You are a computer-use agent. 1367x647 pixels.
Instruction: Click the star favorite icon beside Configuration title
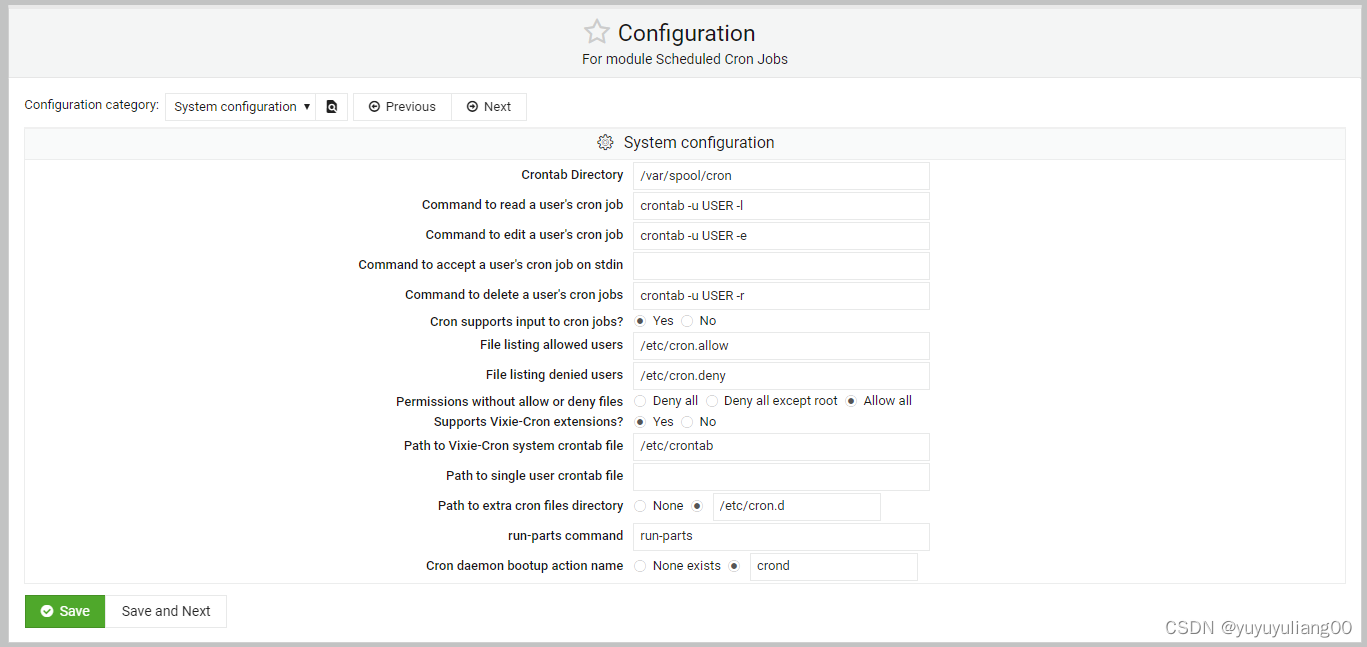pyautogui.click(x=597, y=31)
